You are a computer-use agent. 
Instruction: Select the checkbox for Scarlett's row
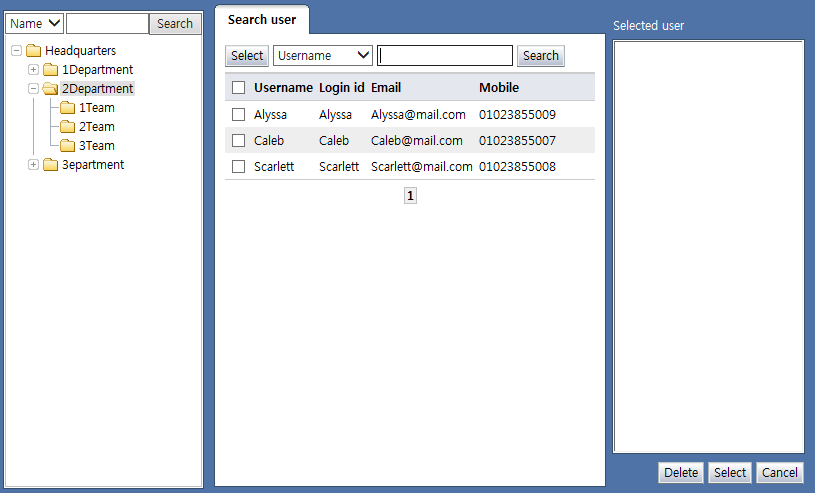(238, 167)
